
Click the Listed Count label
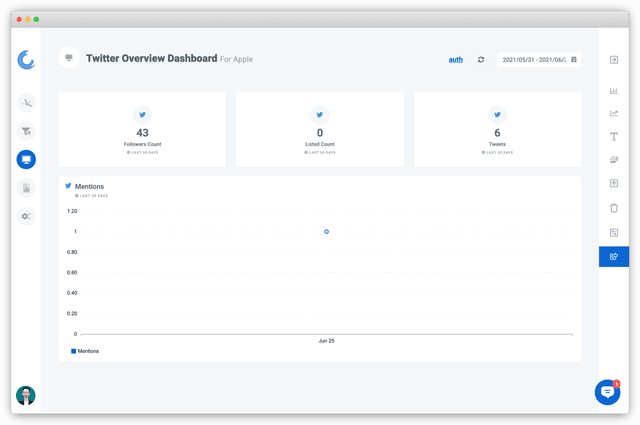coord(320,144)
